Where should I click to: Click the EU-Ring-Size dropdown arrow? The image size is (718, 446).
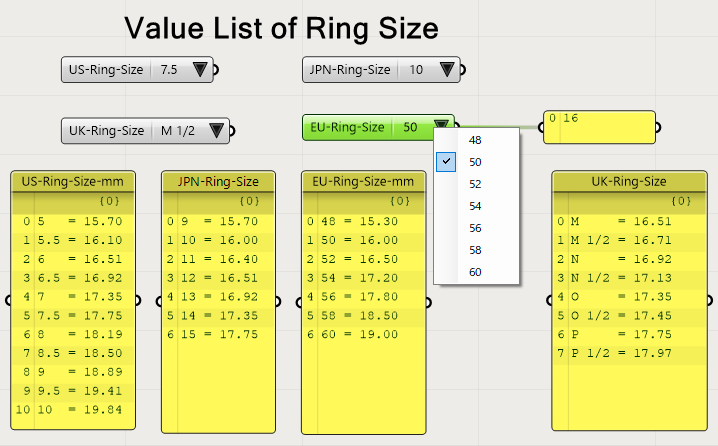(441, 127)
